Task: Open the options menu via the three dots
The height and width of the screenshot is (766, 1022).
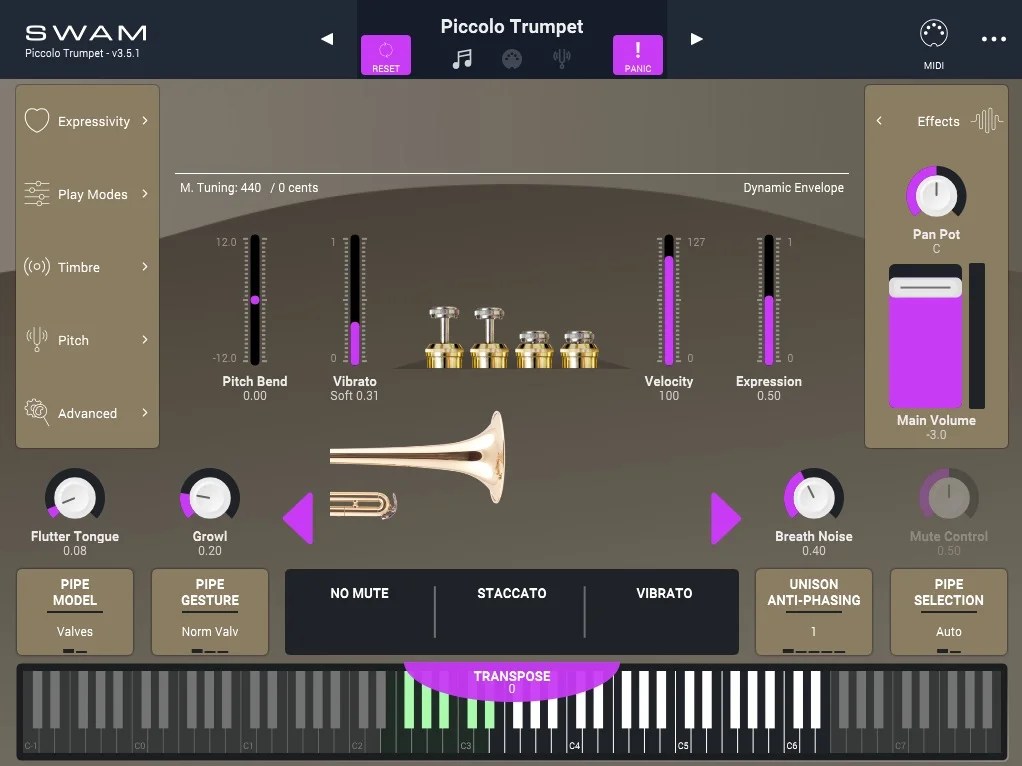Action: [993, 38]
